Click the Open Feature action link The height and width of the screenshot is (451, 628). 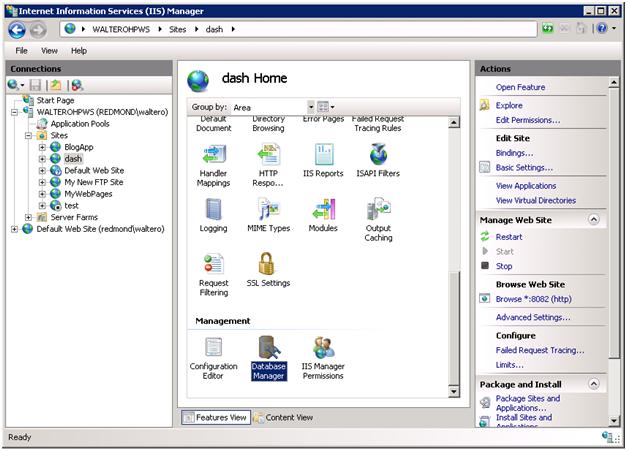click(520, 87)
